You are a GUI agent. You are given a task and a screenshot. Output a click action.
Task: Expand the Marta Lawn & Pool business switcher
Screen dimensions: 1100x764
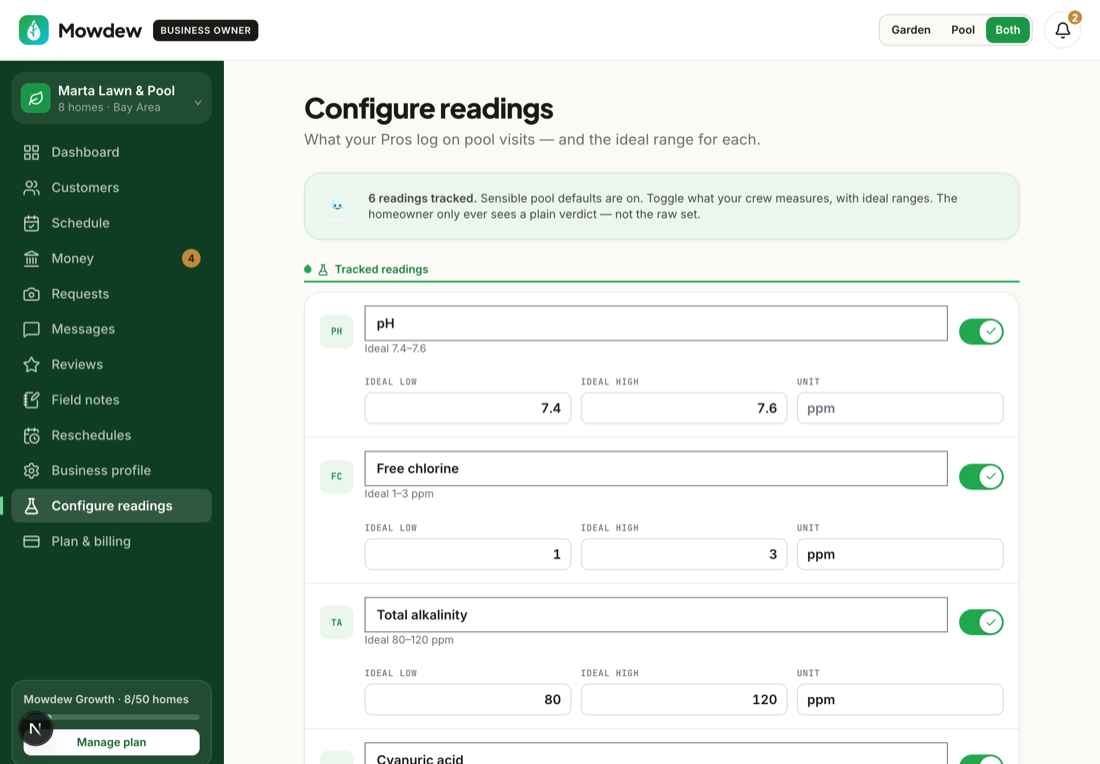112,98
